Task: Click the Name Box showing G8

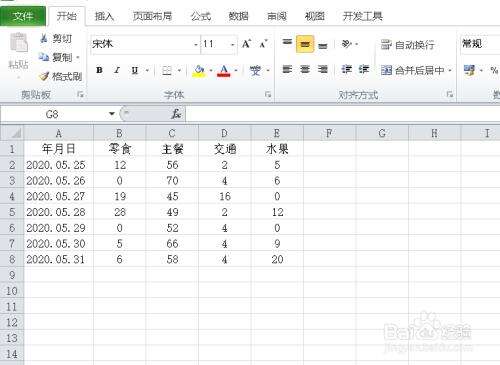Action: pyautogui.click(x=53, y=114)
